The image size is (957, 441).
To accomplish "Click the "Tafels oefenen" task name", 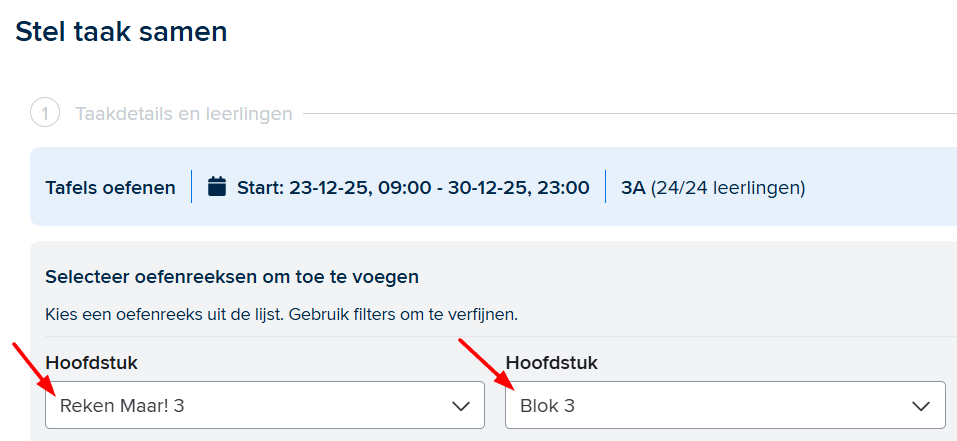I will tap(110, 187).
